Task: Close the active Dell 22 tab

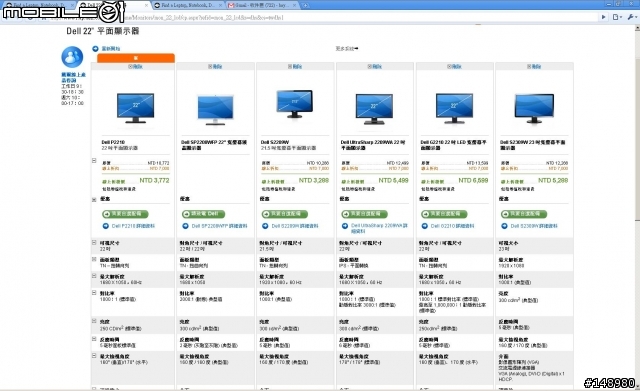Action: point(147,5)
